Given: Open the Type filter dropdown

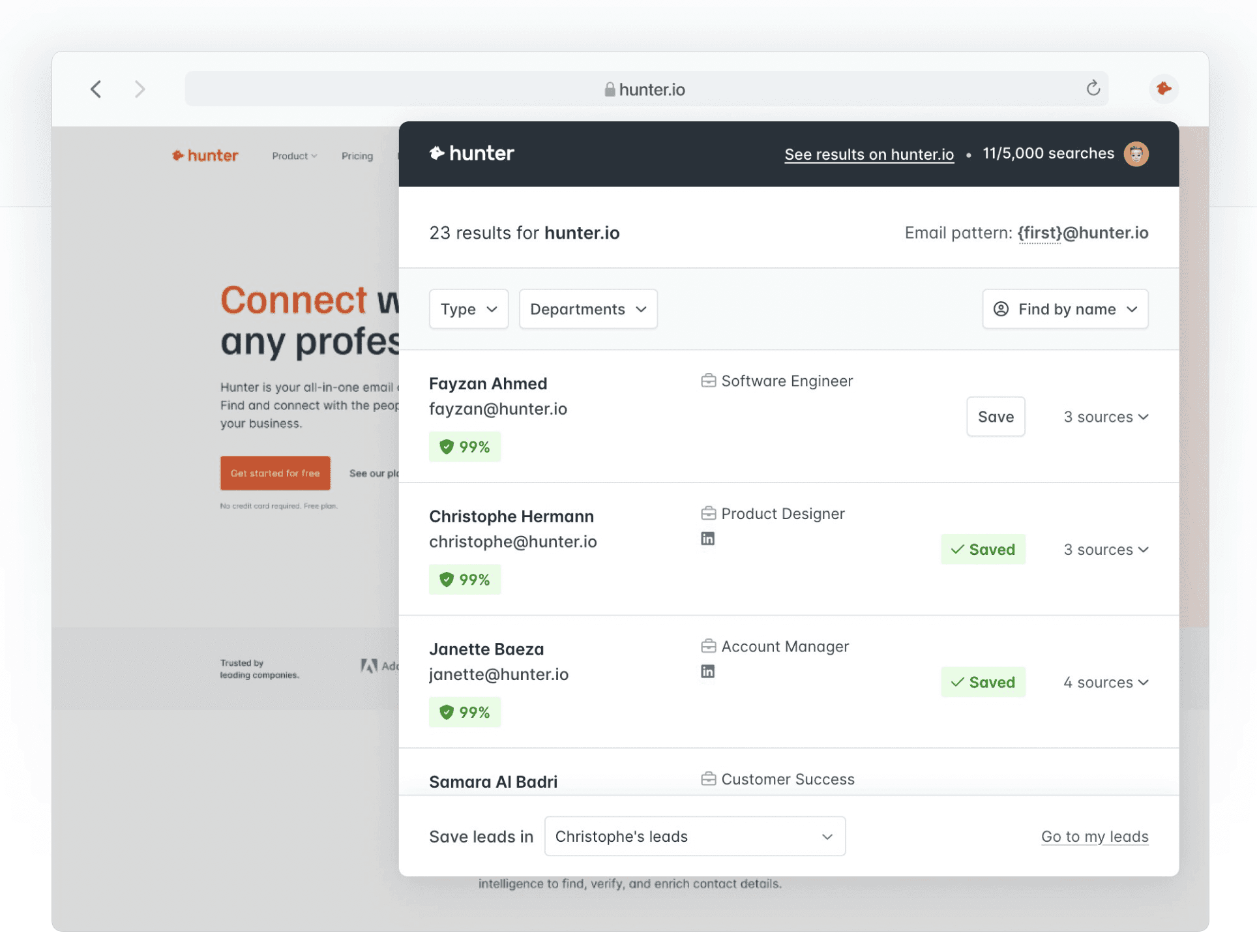Looking at the screenshot, I should click(469, 309).
